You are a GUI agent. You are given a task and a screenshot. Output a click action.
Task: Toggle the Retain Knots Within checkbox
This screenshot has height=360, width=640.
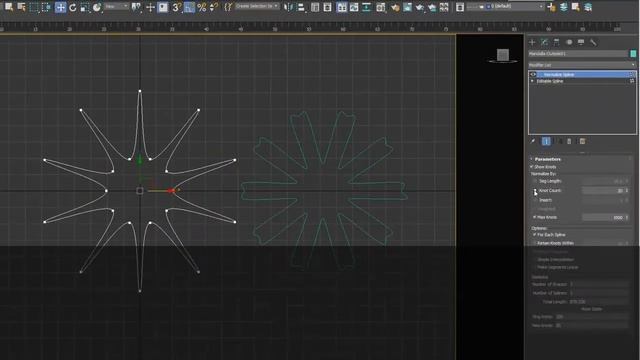tap(534, 243)
